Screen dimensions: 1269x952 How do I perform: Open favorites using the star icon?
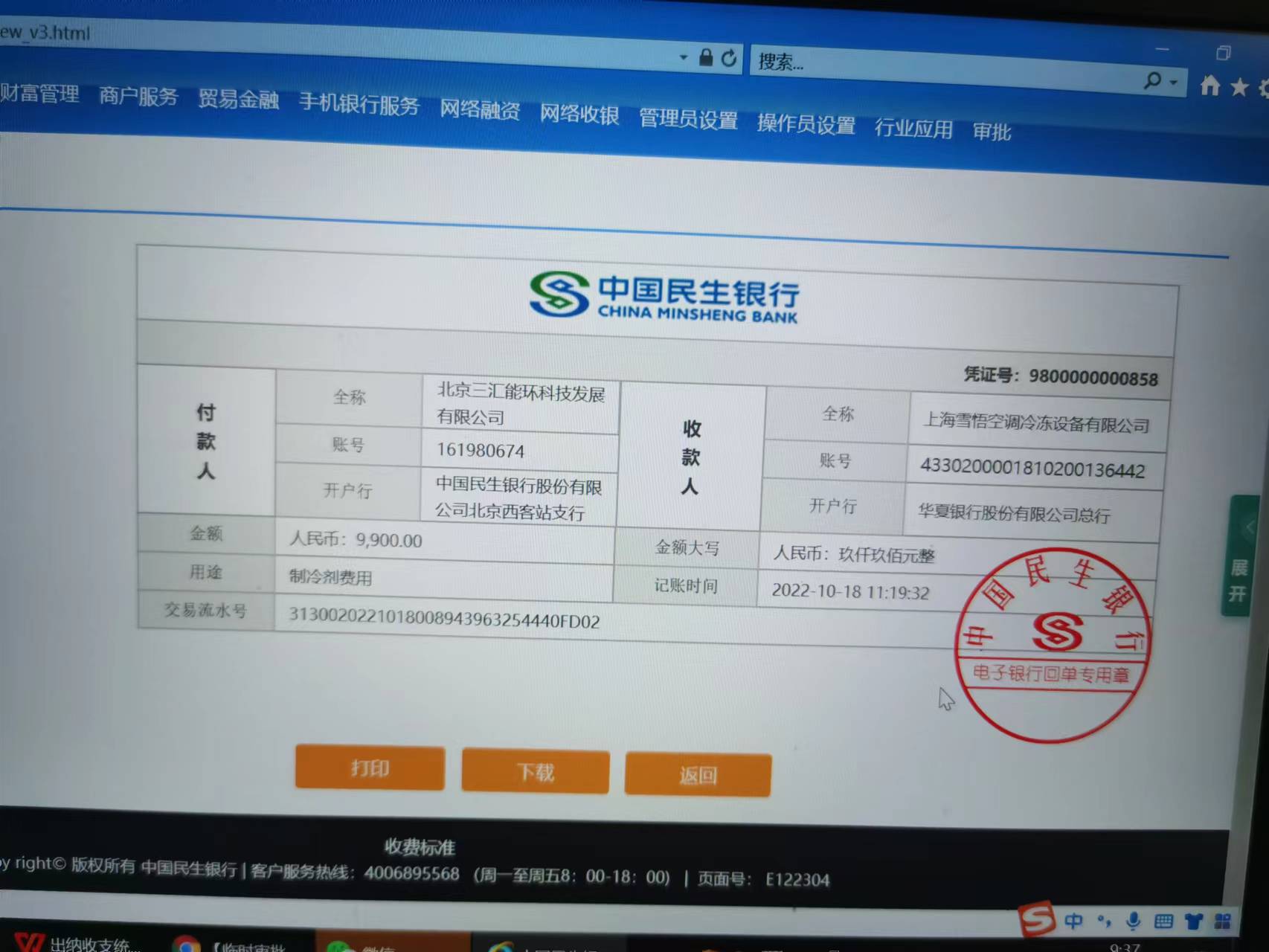(1239, 88)
